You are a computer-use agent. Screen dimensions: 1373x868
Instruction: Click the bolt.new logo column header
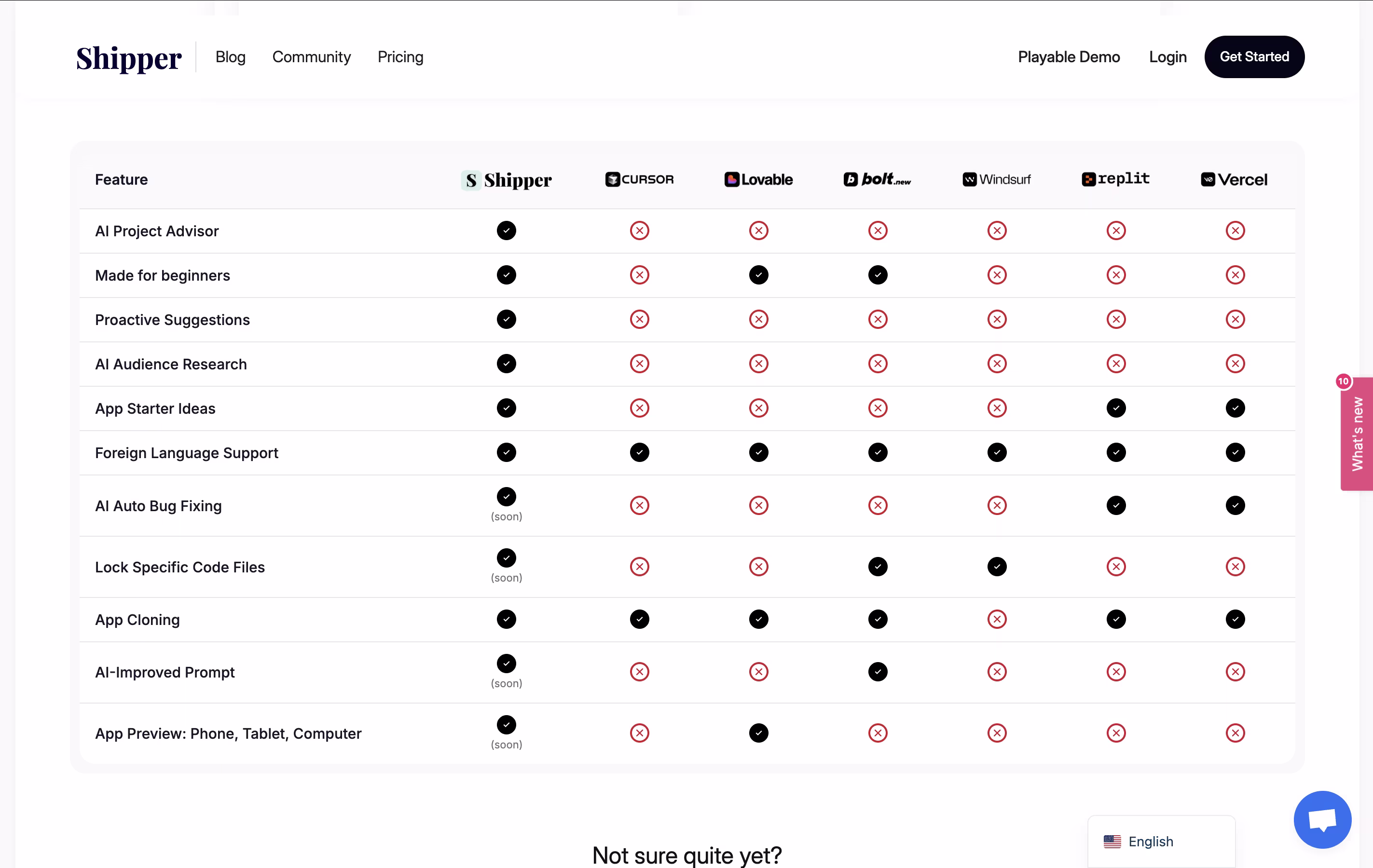(x=877, y=179)
